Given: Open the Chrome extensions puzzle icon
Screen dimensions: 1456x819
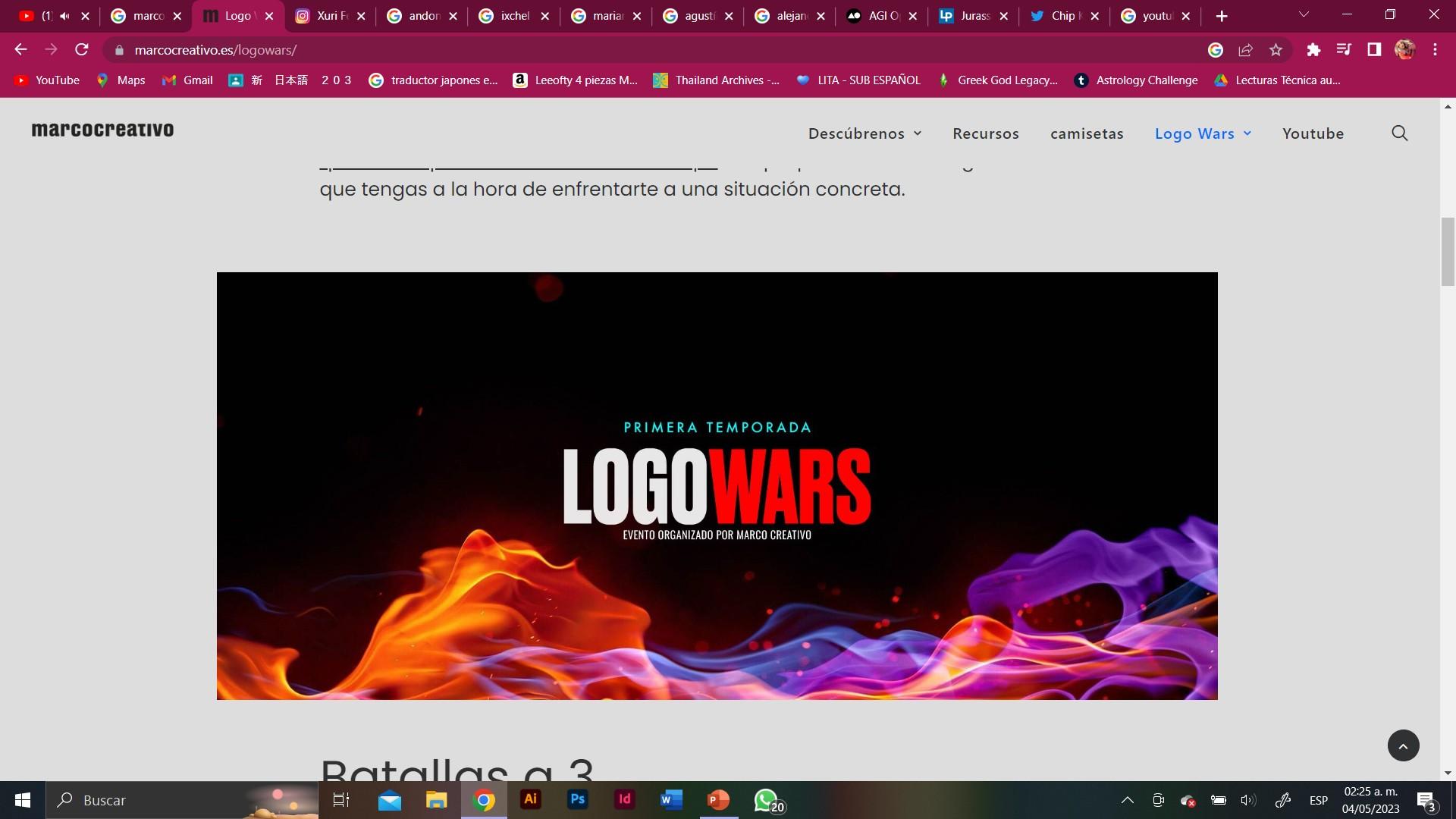Looking at the screenshot, I should click(x=1313, y=50).
